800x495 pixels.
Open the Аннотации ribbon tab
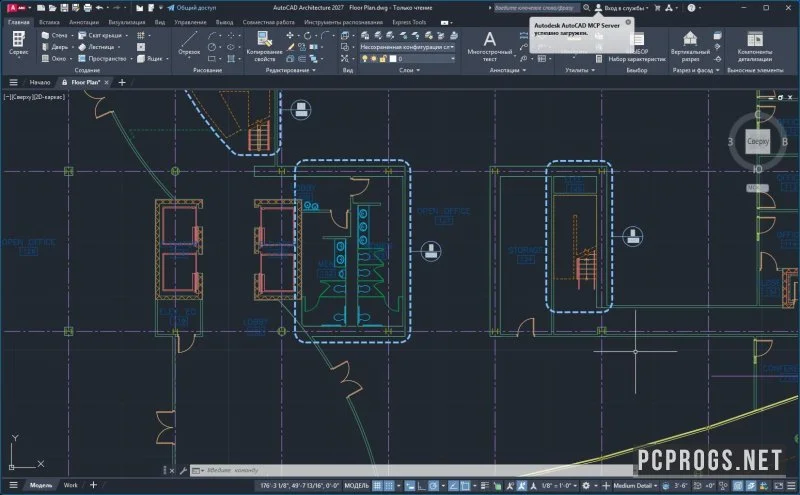(x=84, y=22)
